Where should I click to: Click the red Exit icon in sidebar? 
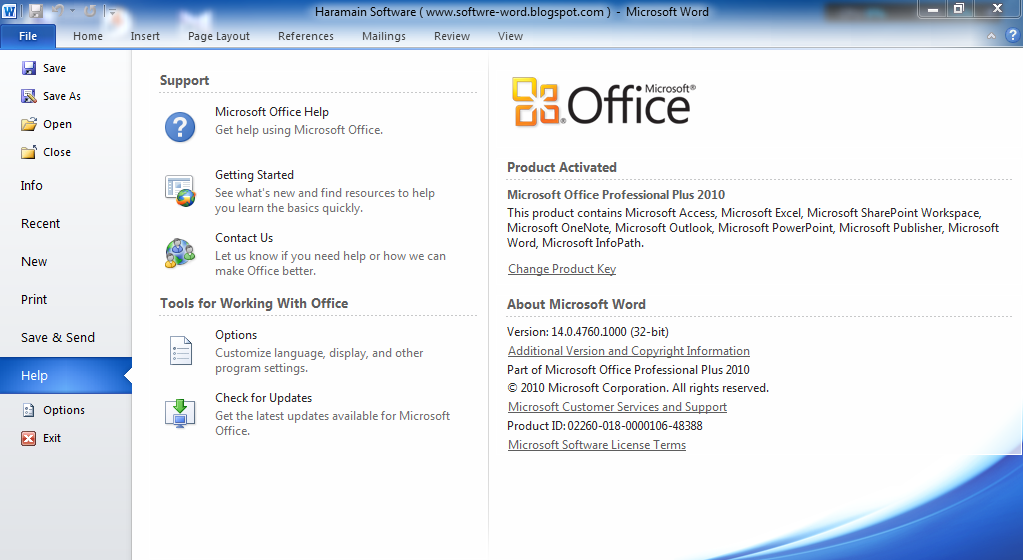(x=29, y=438)
